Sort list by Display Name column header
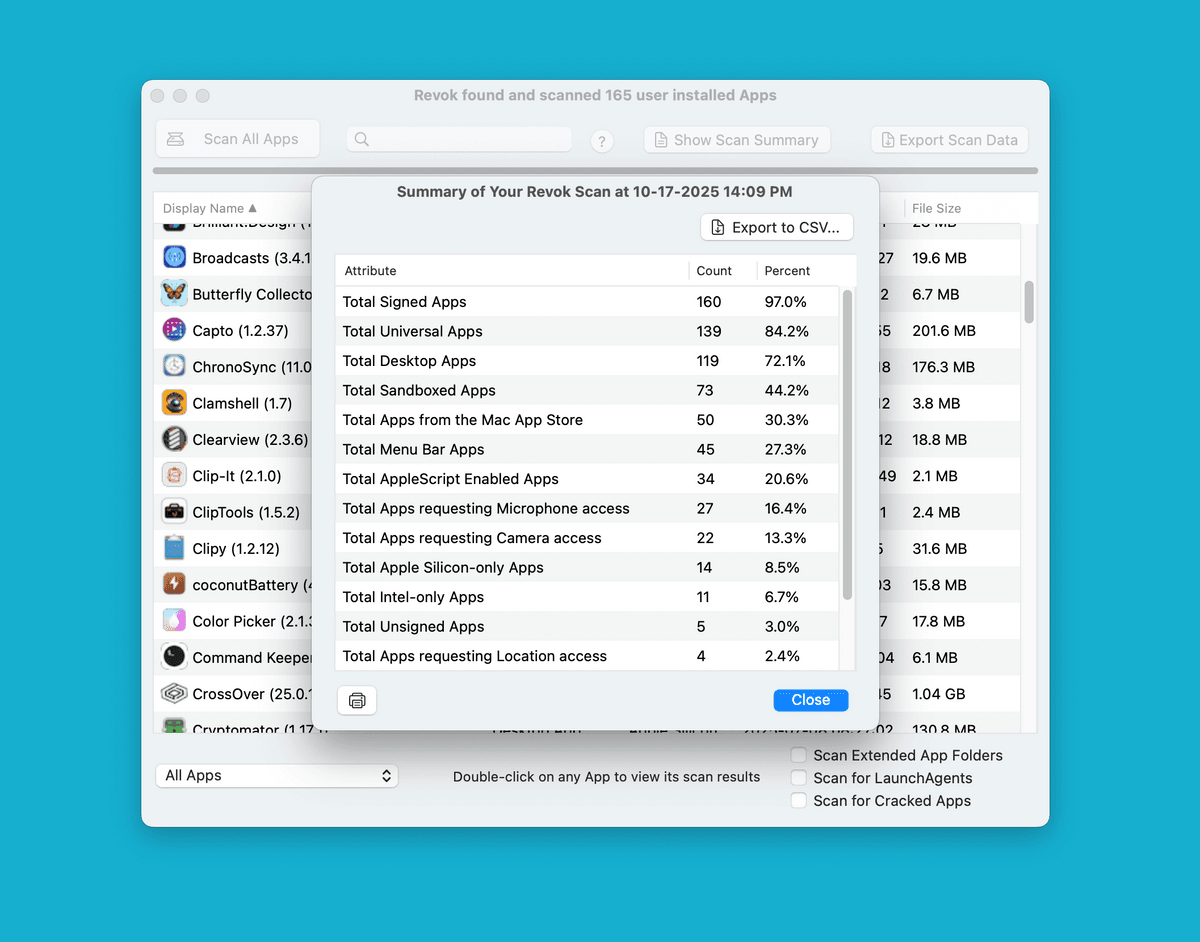 point(210,208)
